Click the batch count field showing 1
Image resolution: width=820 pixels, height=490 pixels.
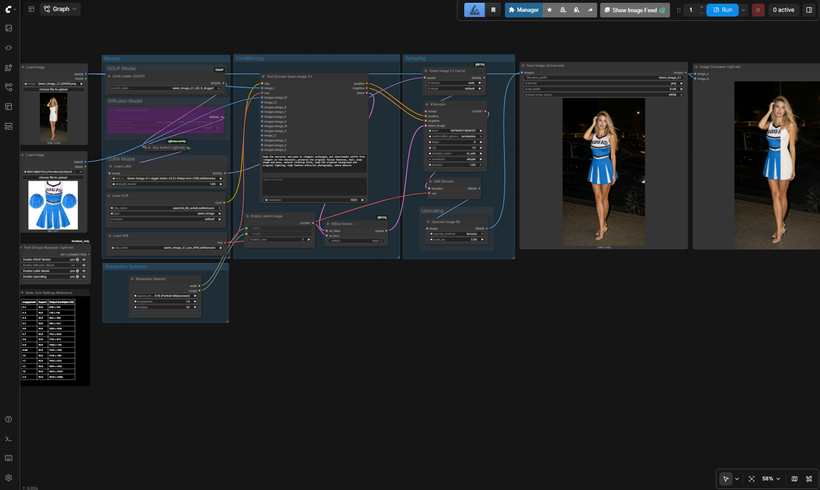(691, 10)
